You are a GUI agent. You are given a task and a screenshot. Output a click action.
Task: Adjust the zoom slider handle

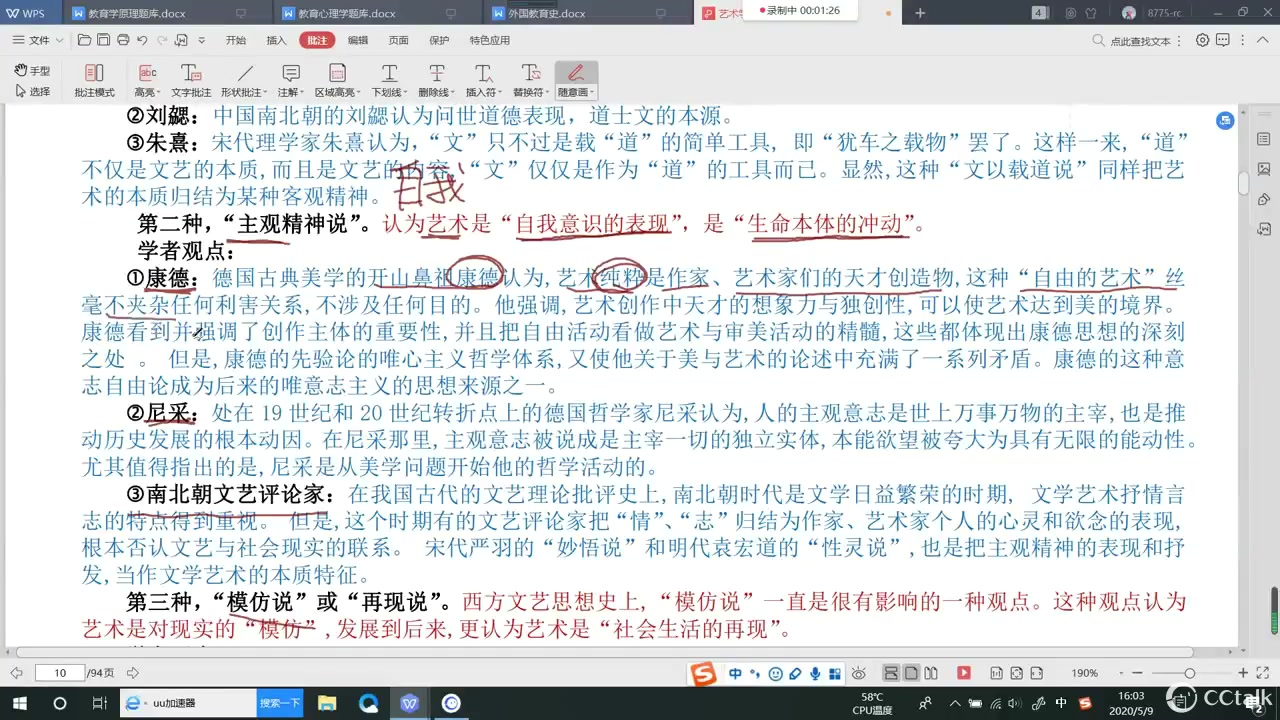point(1190,673)
